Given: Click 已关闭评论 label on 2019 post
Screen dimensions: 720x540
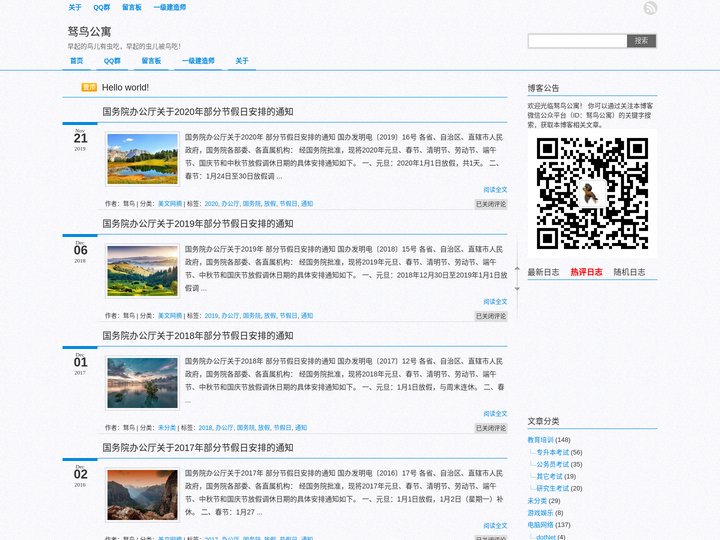Looking at the screenshot, I should pyautogui.click(x=491, y=316).
